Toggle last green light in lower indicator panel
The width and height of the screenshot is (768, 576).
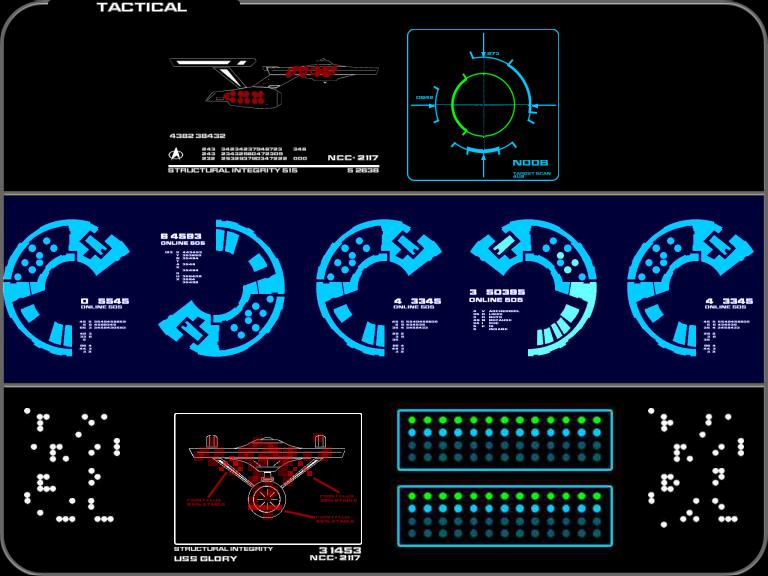[597, 496]
